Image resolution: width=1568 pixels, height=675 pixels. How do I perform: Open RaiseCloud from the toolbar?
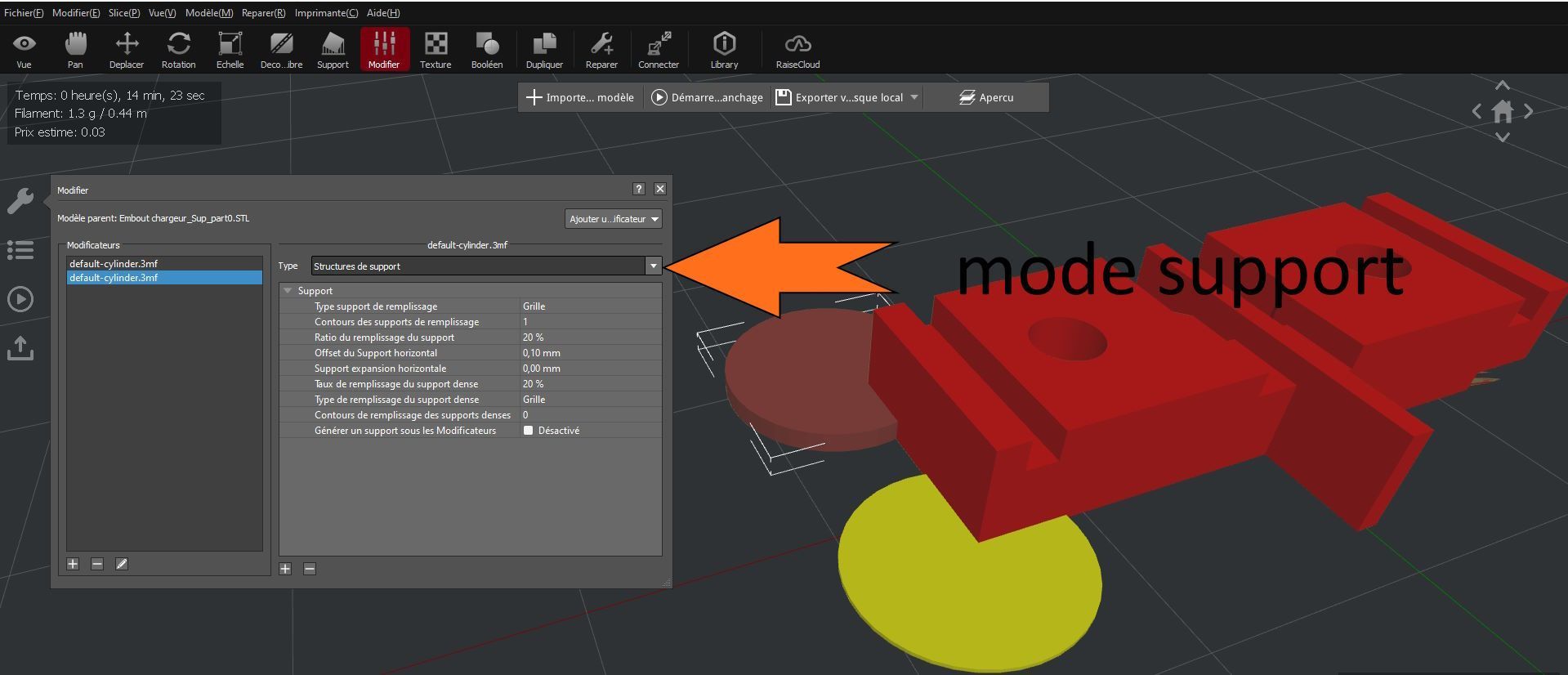click(797, 50)
